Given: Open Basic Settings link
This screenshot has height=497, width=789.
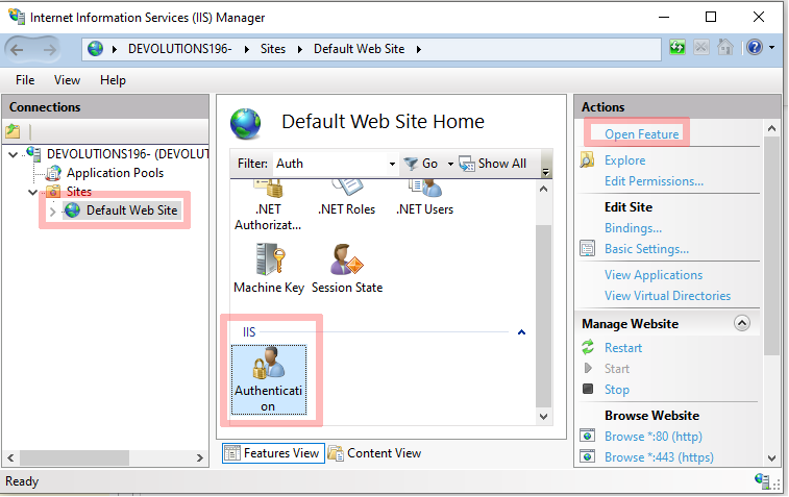Looking at the screenshot, I should (x=647, y=249).
